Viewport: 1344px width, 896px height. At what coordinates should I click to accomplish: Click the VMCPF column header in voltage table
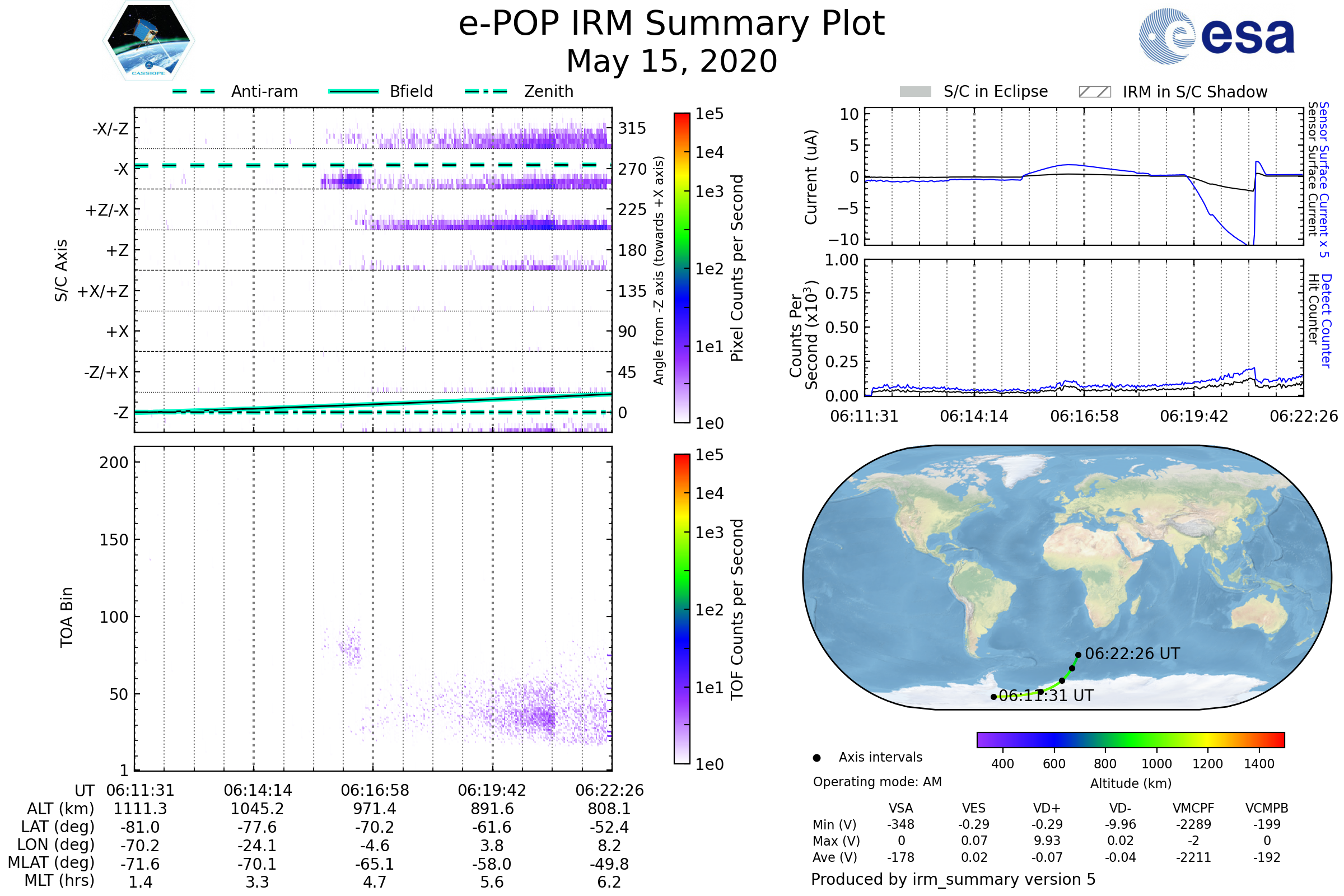click(x=1193, y=808)
